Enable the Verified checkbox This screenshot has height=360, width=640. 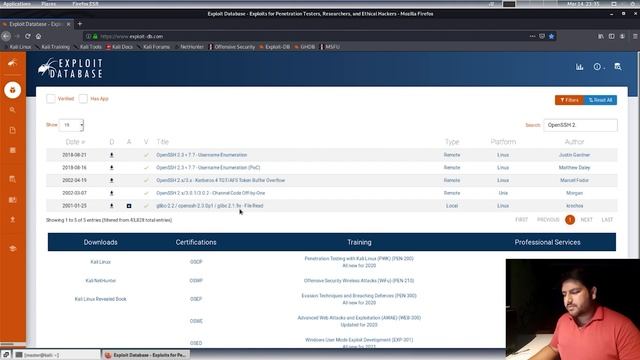click(51, 99)
